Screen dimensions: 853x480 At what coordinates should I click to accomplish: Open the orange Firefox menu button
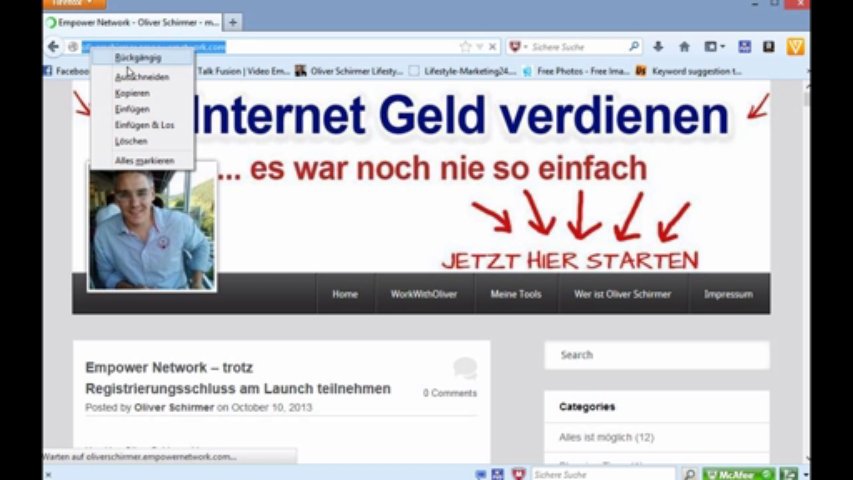75,4
